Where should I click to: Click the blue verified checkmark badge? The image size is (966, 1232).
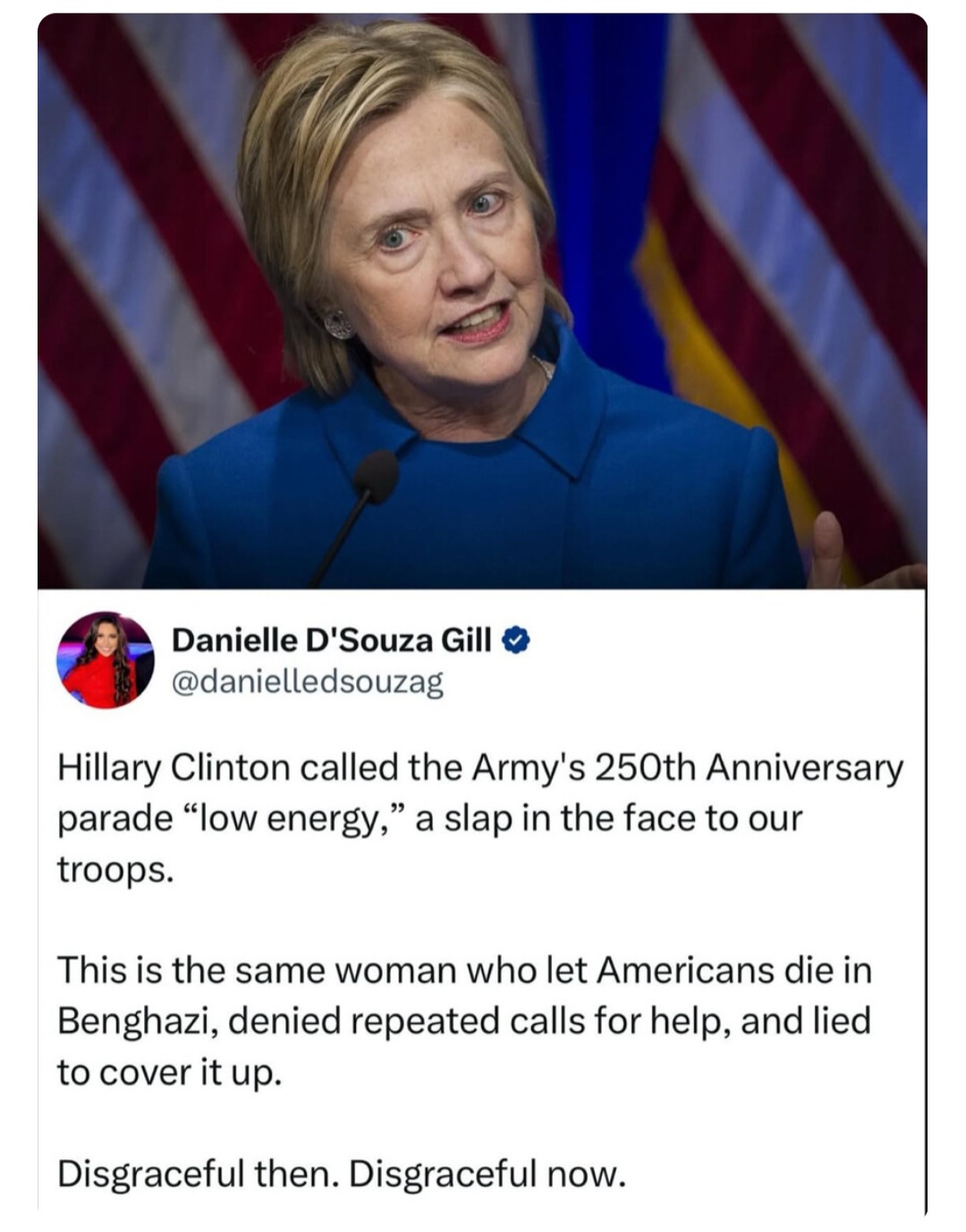518,641
